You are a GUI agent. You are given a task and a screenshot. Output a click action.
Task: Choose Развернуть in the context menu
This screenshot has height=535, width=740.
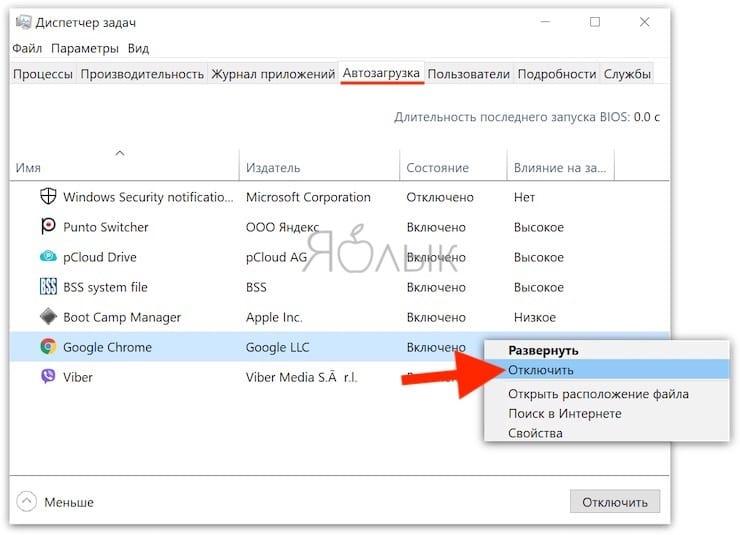pos(606,351)
